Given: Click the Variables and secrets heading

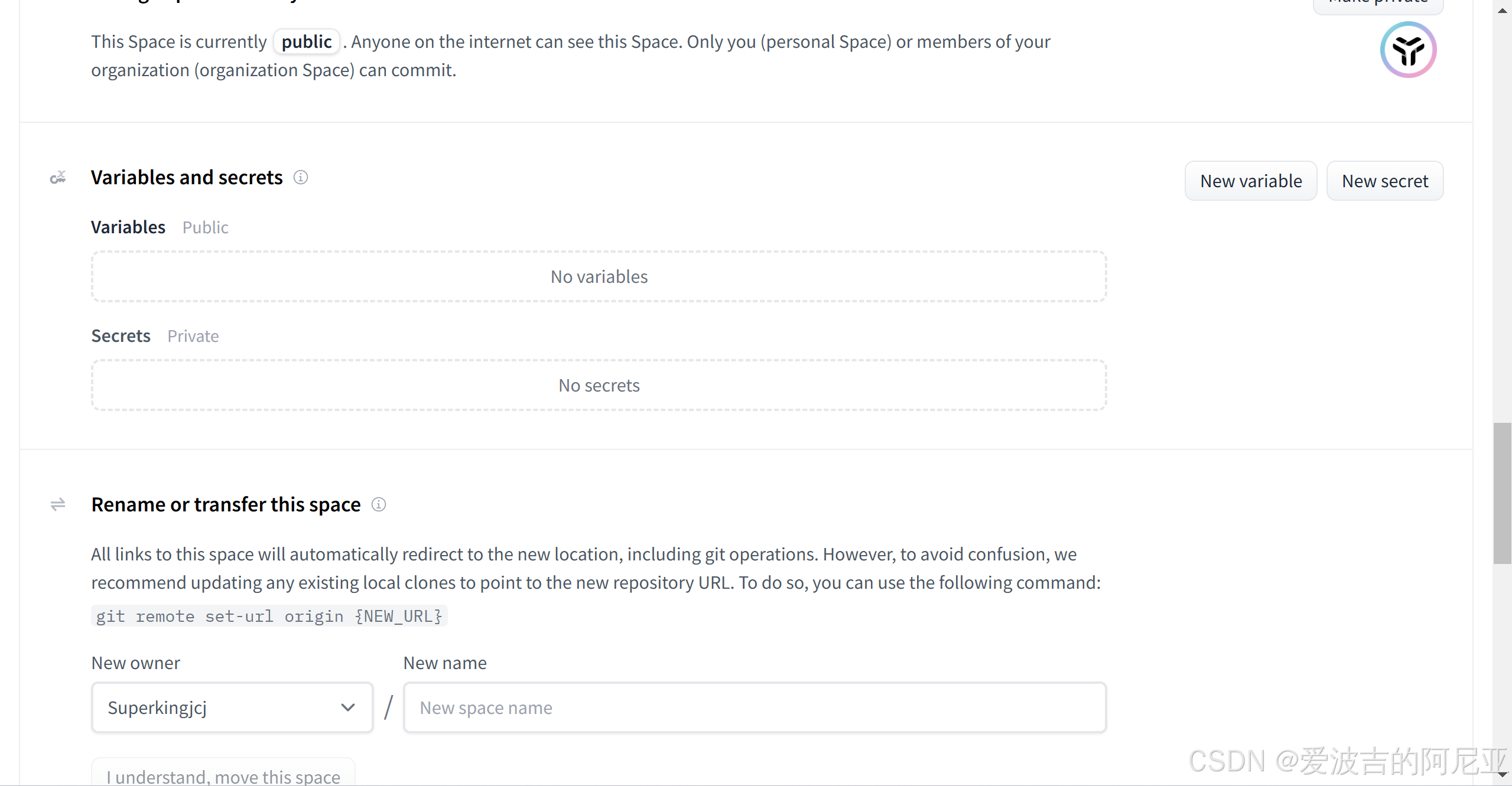Looking at the screenshot, I should coord(187,178).
